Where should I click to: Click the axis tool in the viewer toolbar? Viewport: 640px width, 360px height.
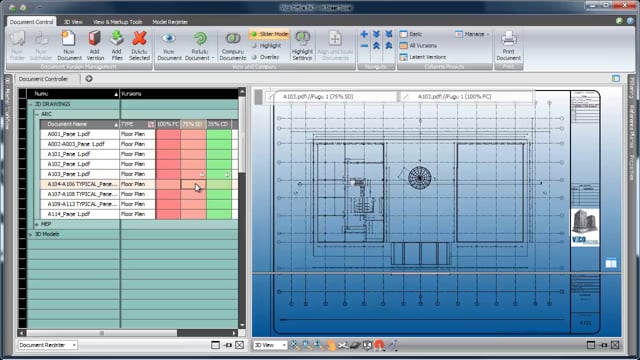click(393, 345)
